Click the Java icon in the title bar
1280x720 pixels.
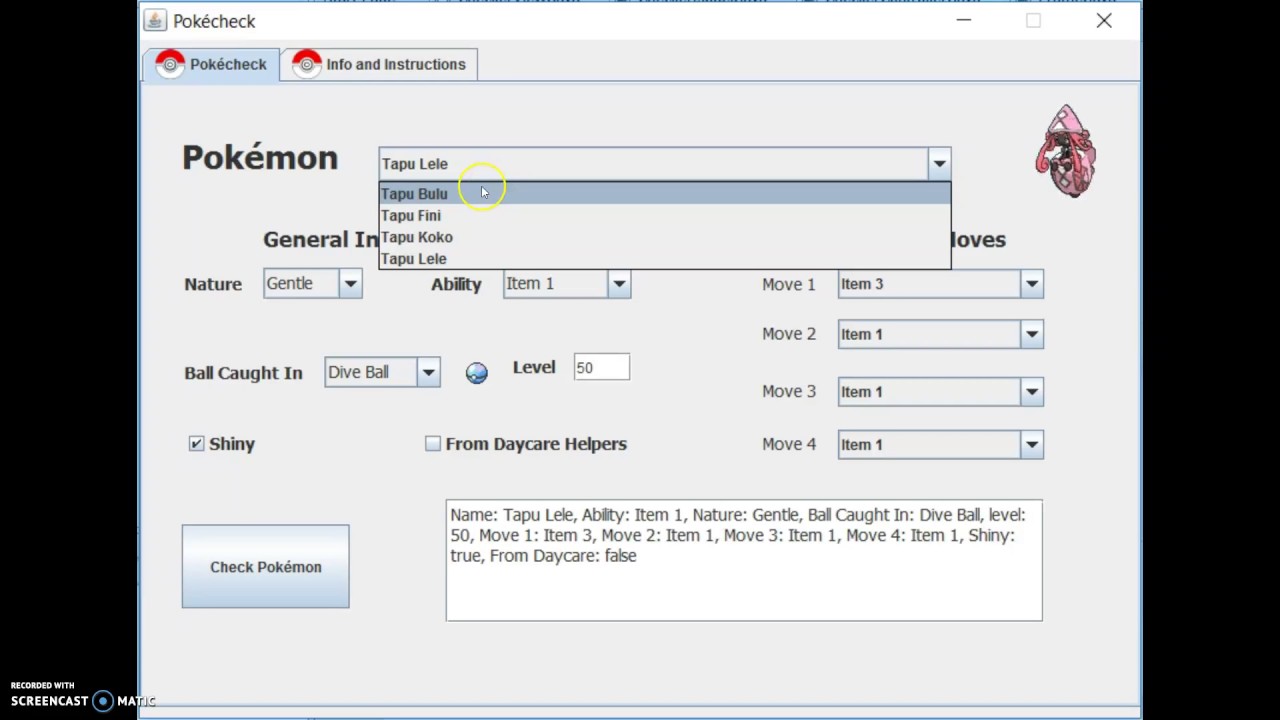pyautogui.click(x=155, y=20)
